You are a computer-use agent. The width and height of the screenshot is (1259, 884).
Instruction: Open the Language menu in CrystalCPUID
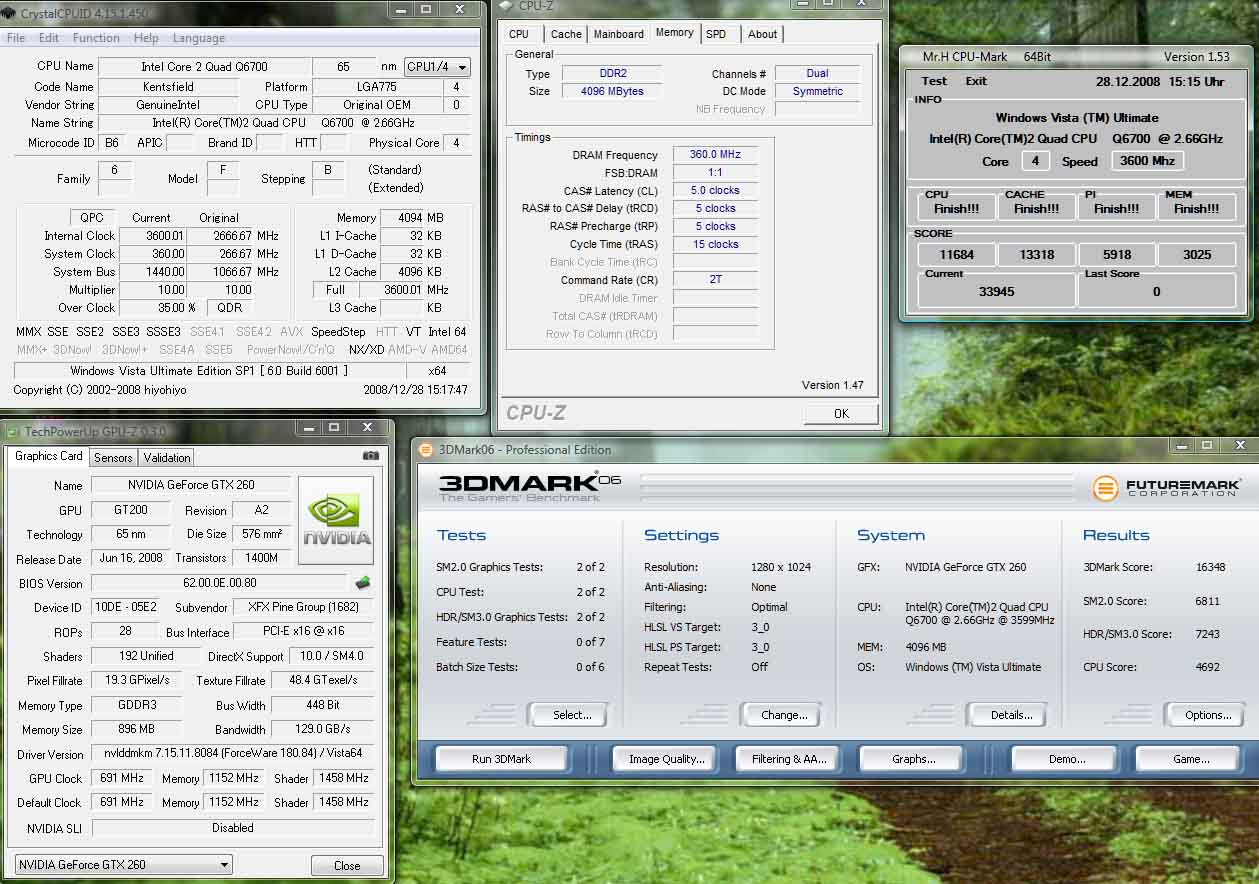pyautogui.click(x=199, y=38)
